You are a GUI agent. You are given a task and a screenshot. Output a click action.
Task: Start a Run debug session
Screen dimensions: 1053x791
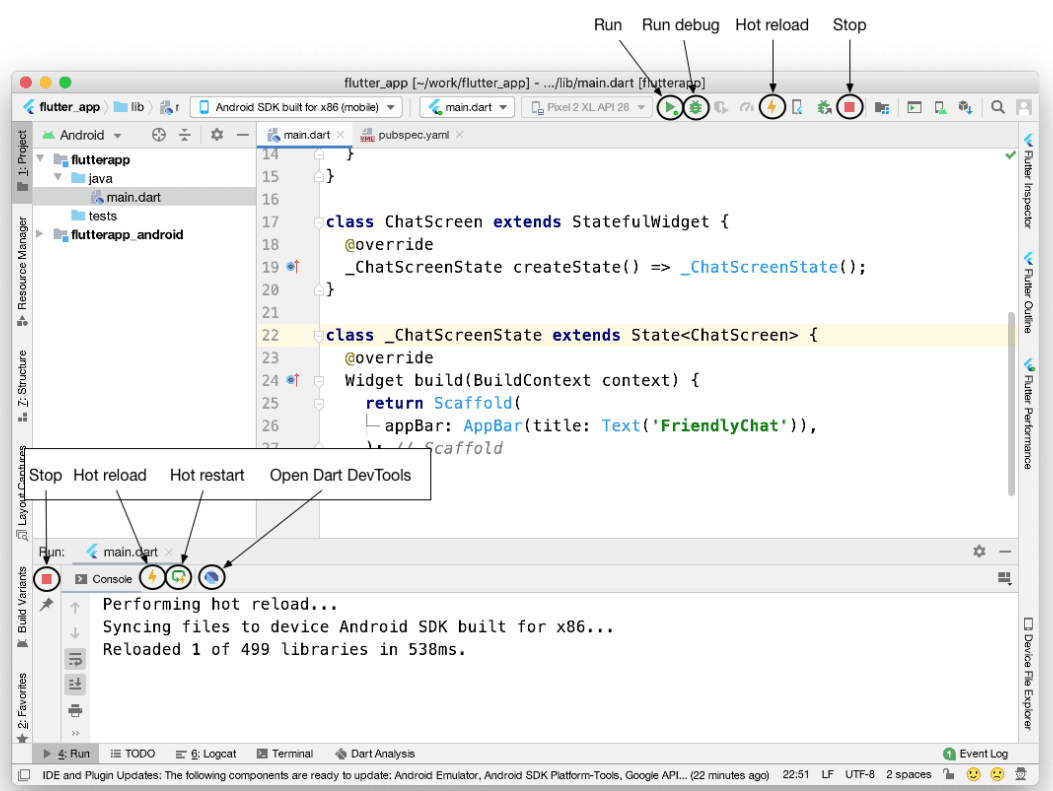(696, 106)
